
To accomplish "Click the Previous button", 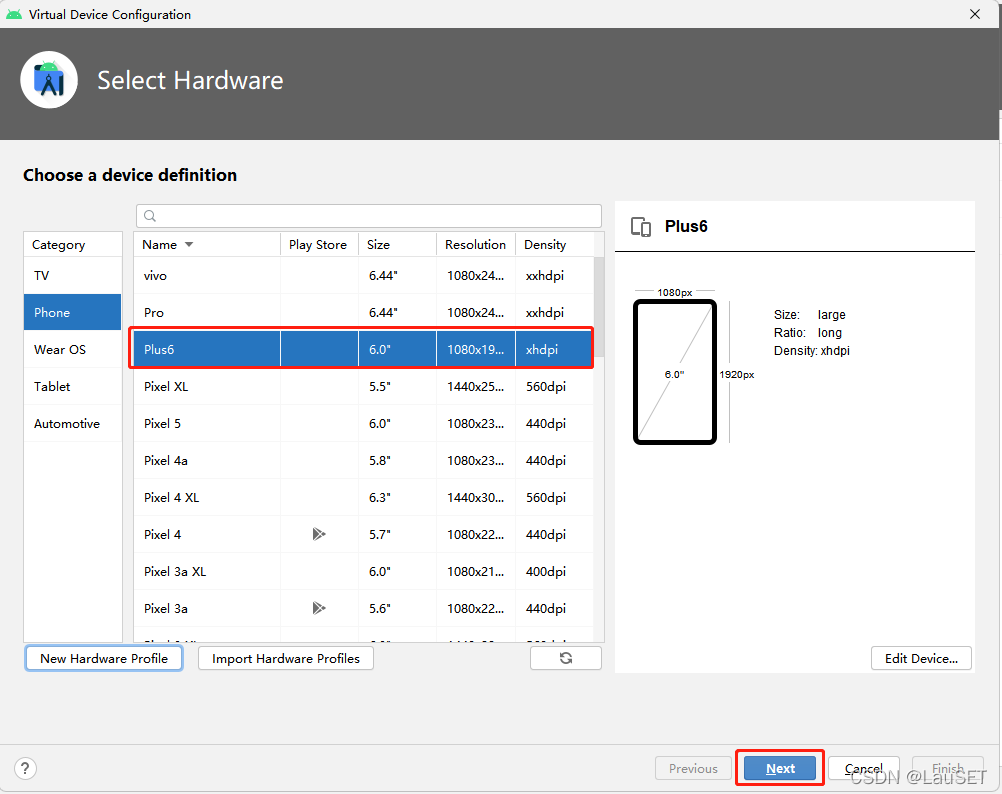I will [693, 768].
